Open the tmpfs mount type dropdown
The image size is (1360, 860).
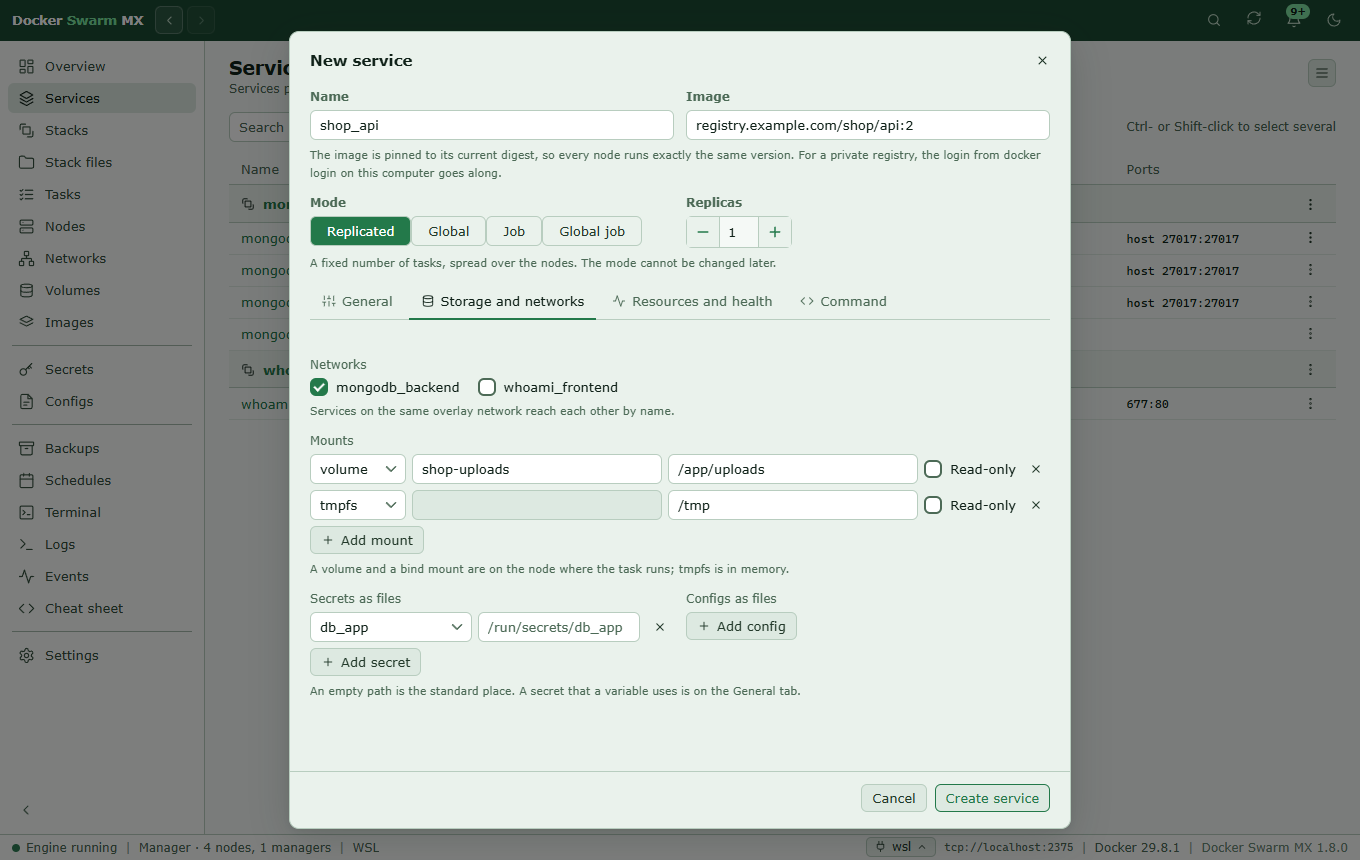[358, 505]
